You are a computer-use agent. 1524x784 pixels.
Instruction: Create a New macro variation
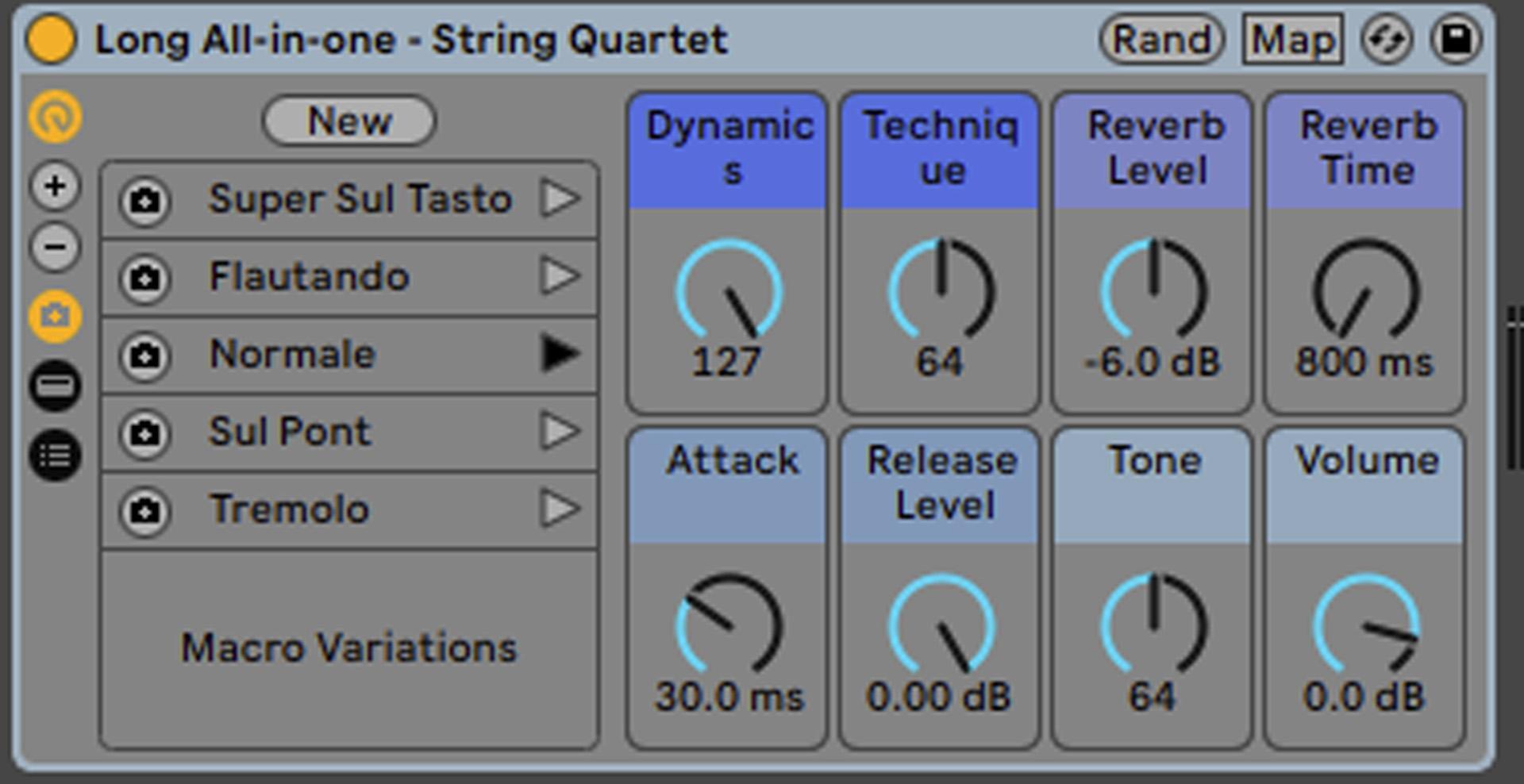(349, 121)
